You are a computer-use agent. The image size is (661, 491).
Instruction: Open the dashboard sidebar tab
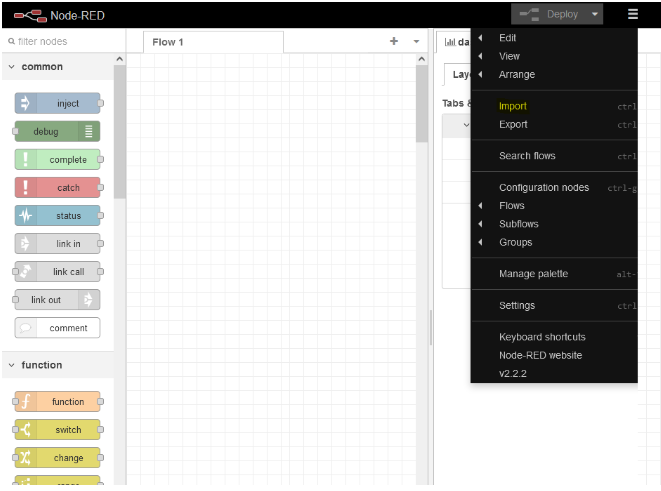point(454,42)
